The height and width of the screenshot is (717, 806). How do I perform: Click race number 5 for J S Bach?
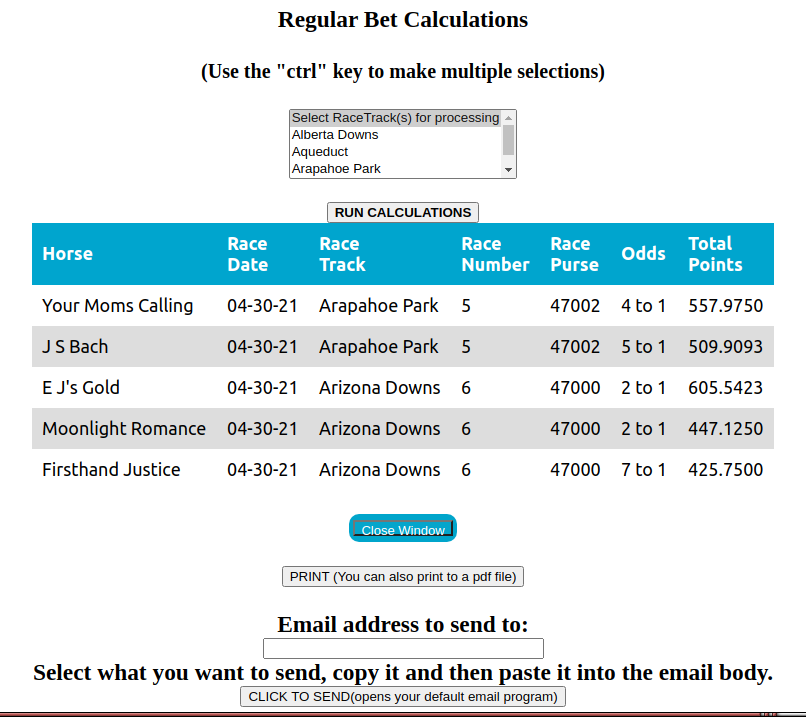tap(466, 346)
